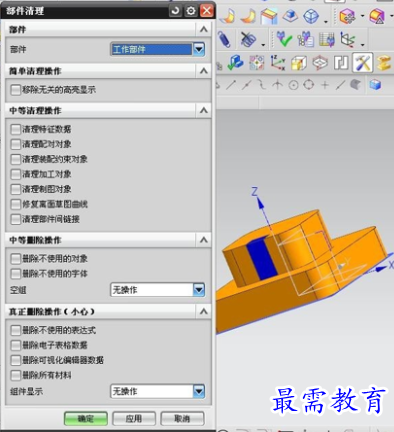Check 清理加工对象 checkbox
394x432 pixels.
click(x=15, y=174)
